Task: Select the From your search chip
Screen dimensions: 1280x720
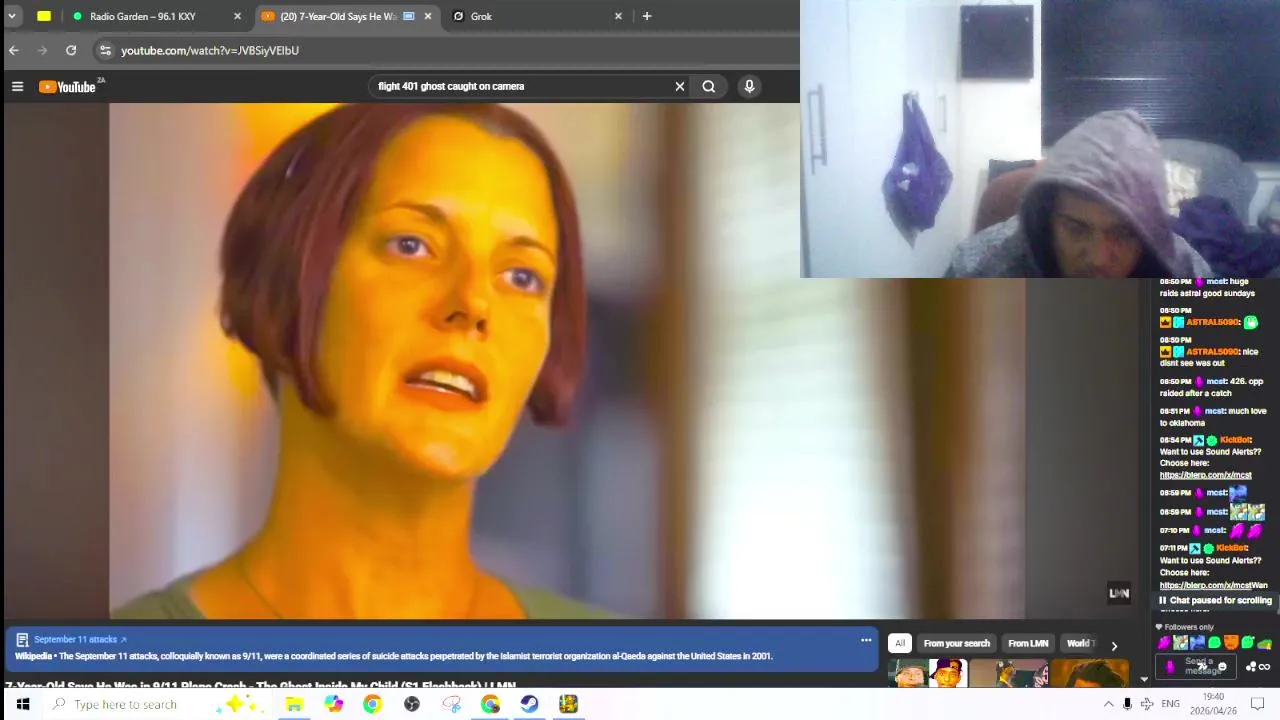Action: pos(957,643)
